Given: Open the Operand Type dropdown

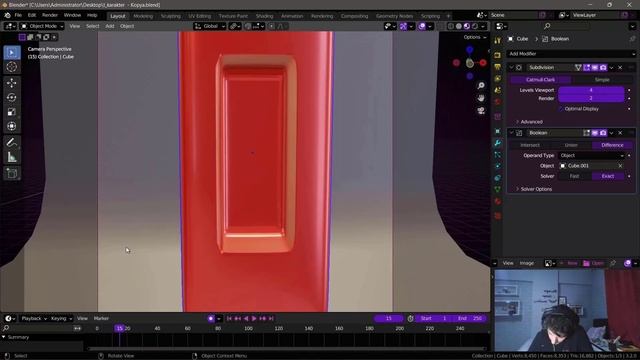Looking at the screenshot, I should (x=591, y=156).
